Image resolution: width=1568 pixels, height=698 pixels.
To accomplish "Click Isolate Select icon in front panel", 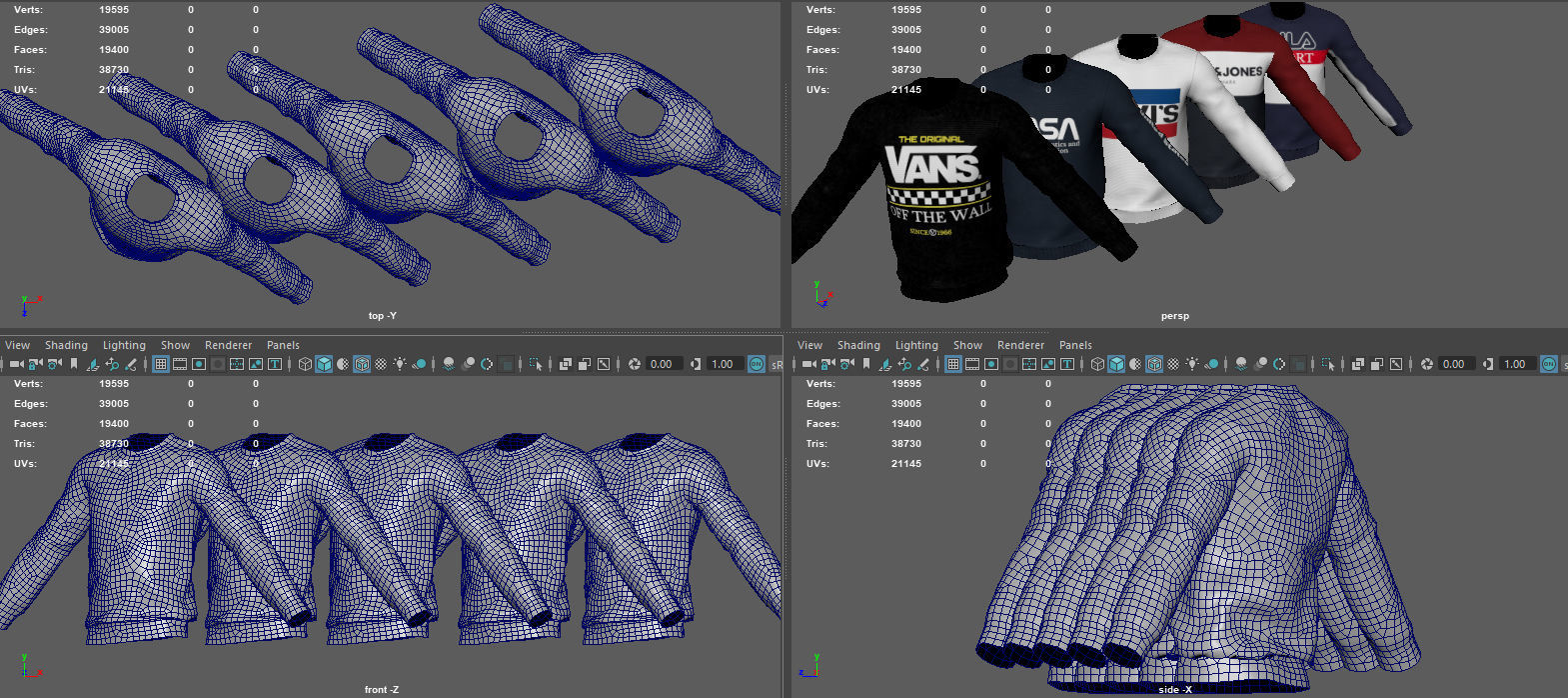I will tap(536, 364).
